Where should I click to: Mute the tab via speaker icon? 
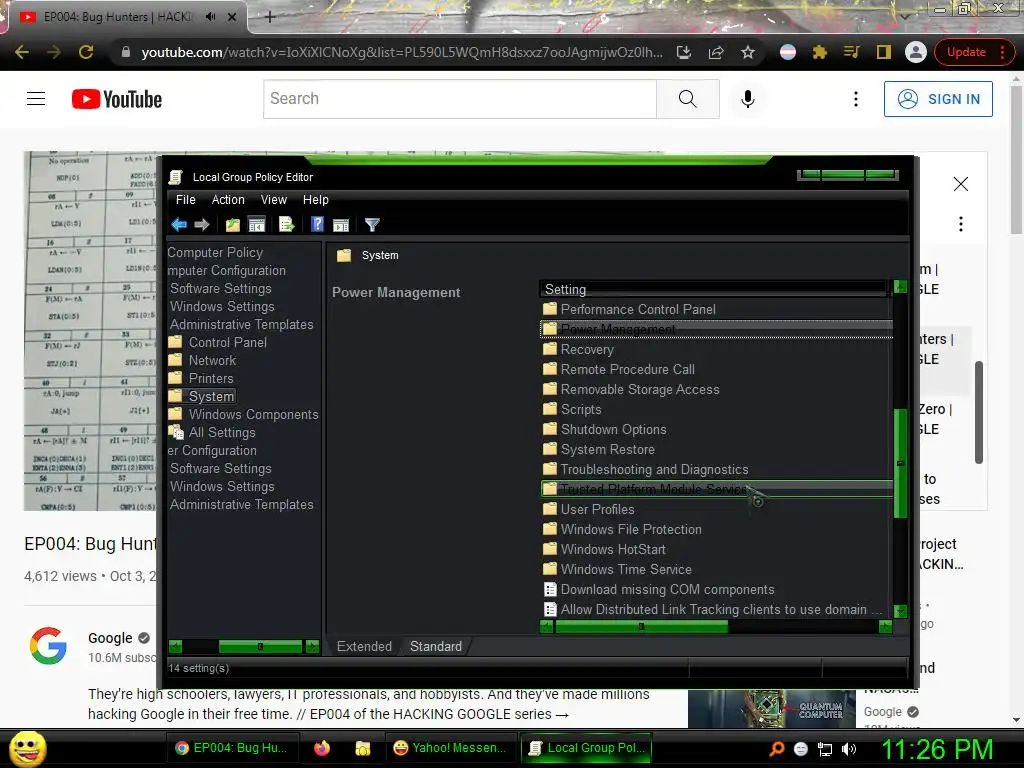coord(210,17)
